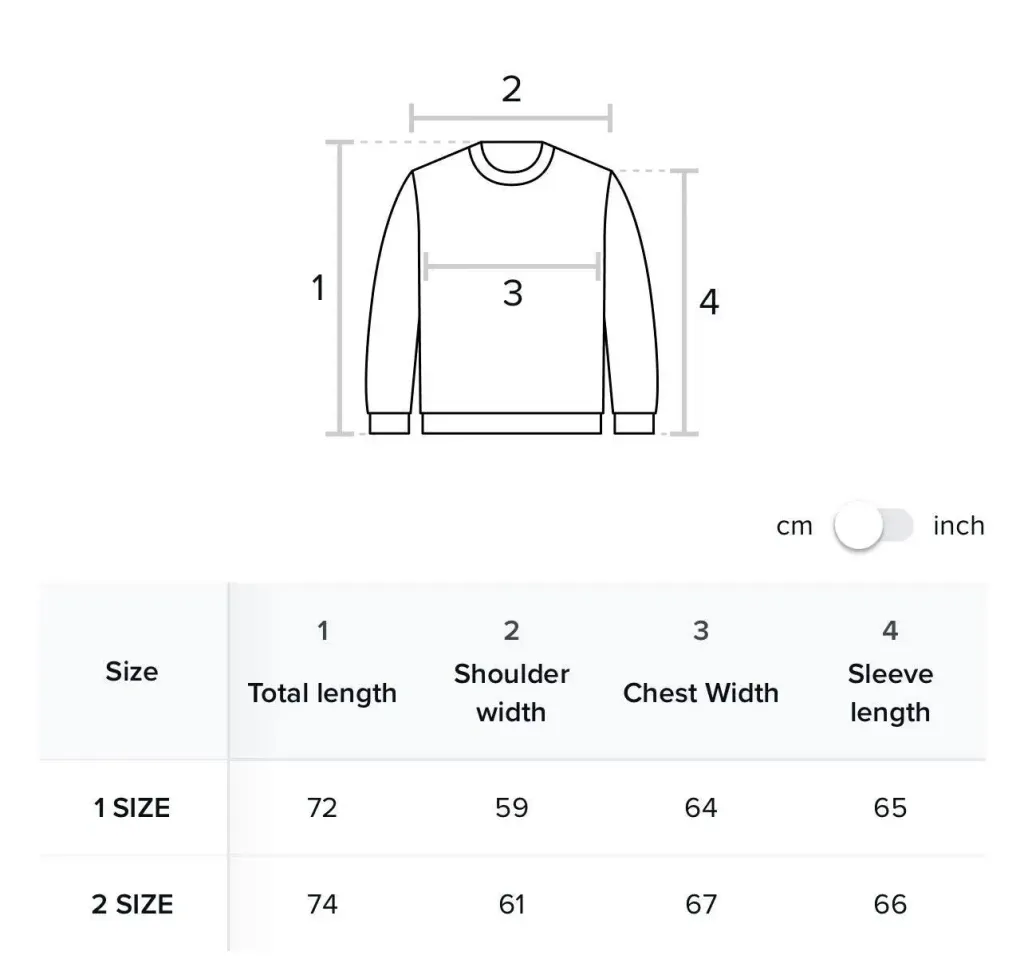Select the inch unit label
Screen dimensions: 1024x967
pyautogui.click(x=958, y=526)
